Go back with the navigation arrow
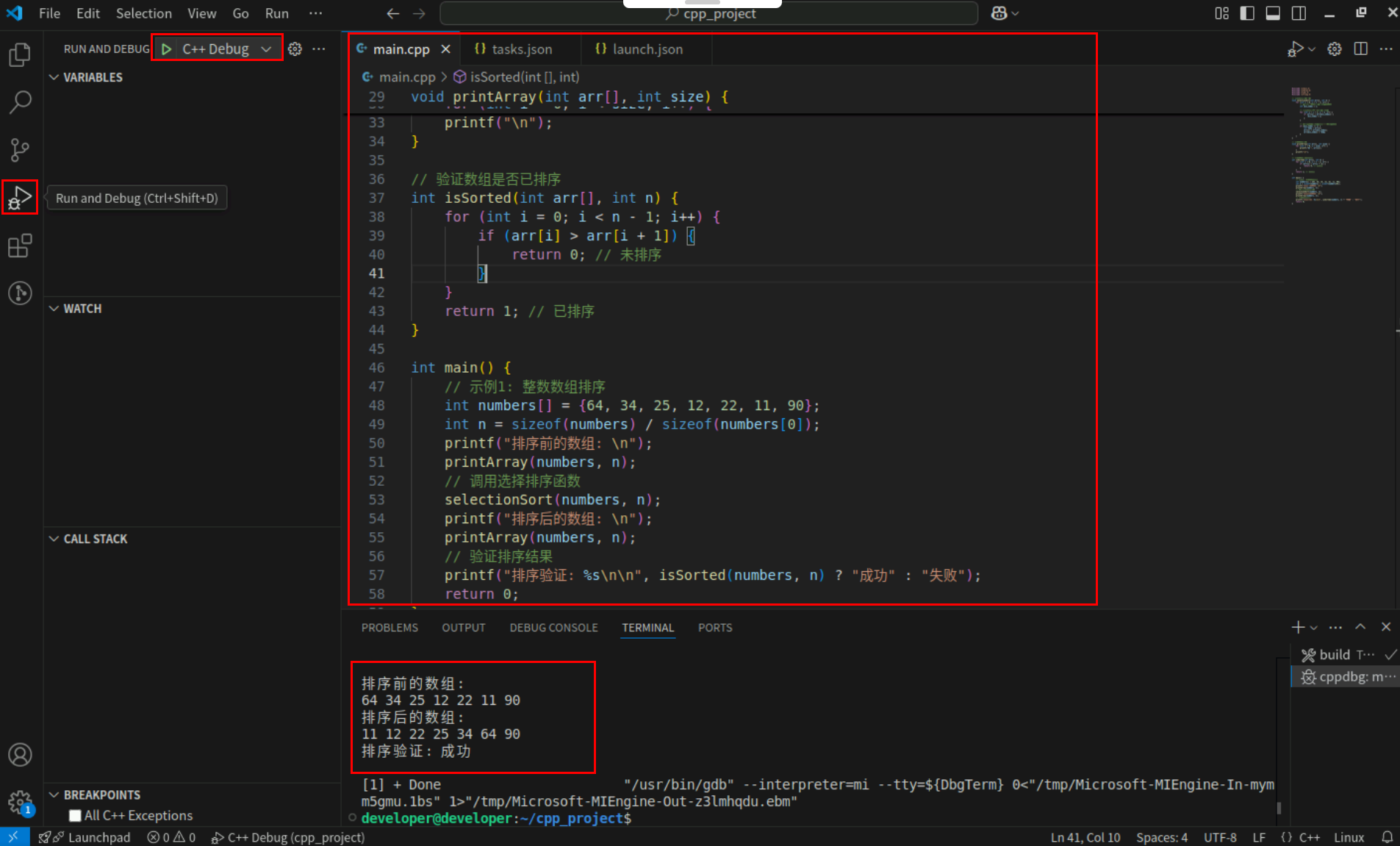The image size is (1400, 846). pos(393,13)
